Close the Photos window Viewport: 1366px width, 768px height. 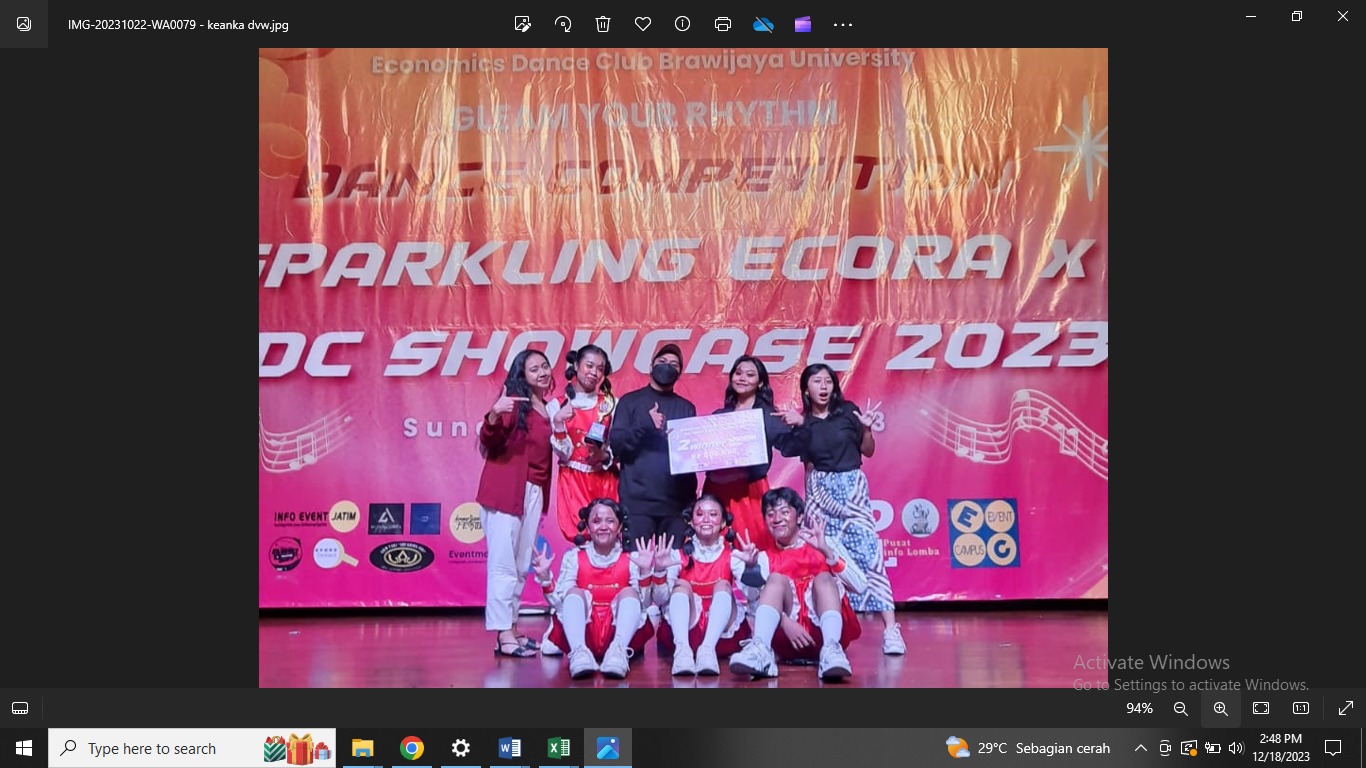[1343, 16]
